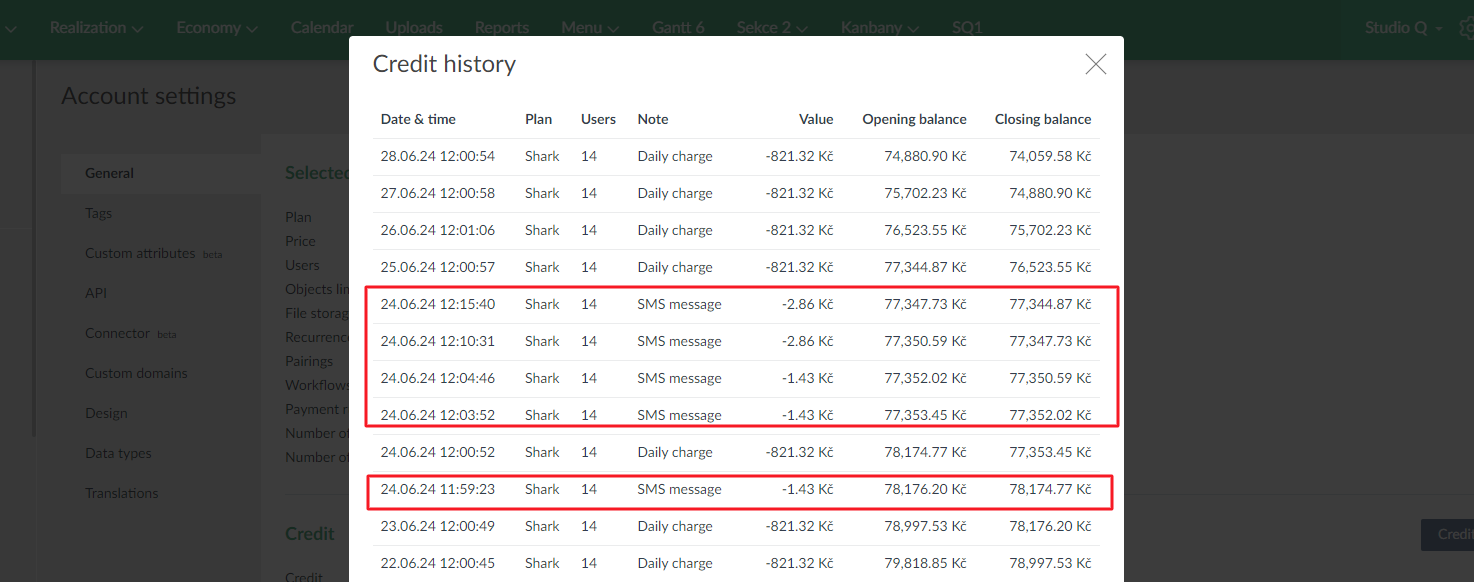Select the SMS message row at 11:59:23
The height and width of the screenshot is (582, 1474).
click(736, 490)
